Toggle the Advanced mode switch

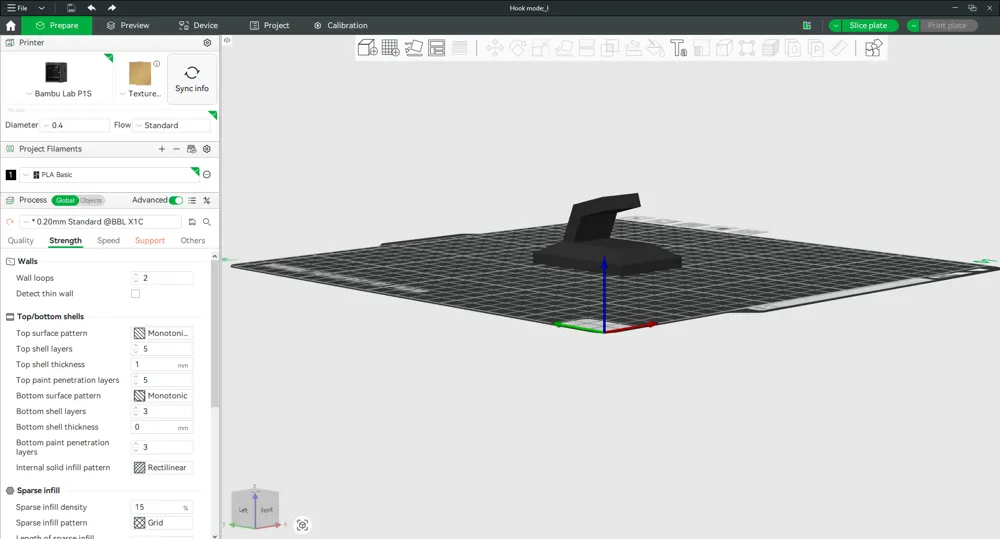pyautogui.click(x=176, y=200)
